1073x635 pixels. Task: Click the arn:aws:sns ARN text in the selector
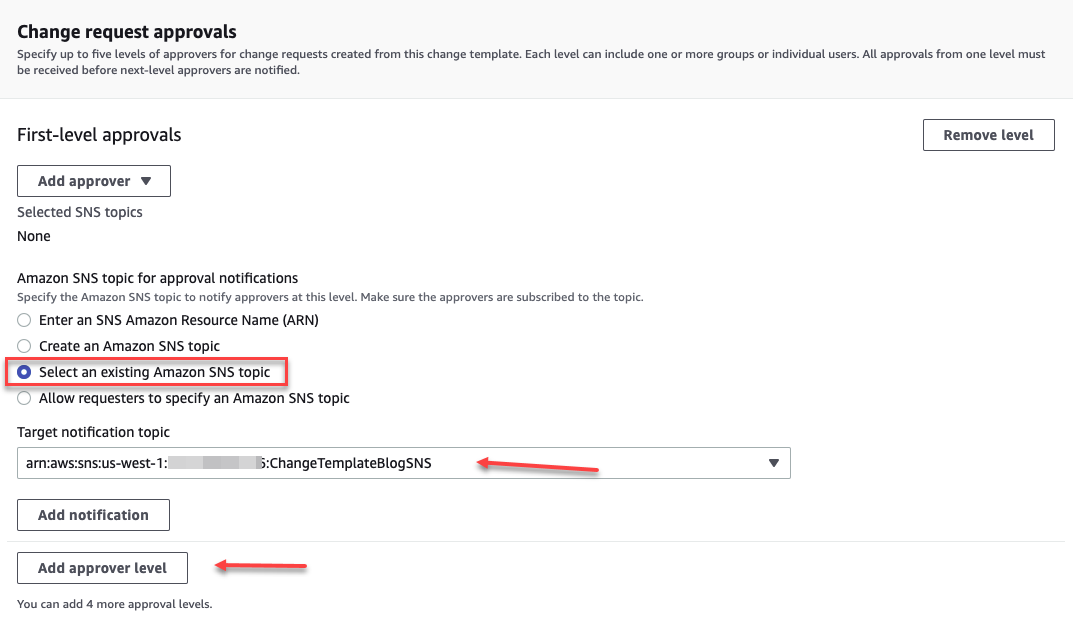tap(230, 463)
